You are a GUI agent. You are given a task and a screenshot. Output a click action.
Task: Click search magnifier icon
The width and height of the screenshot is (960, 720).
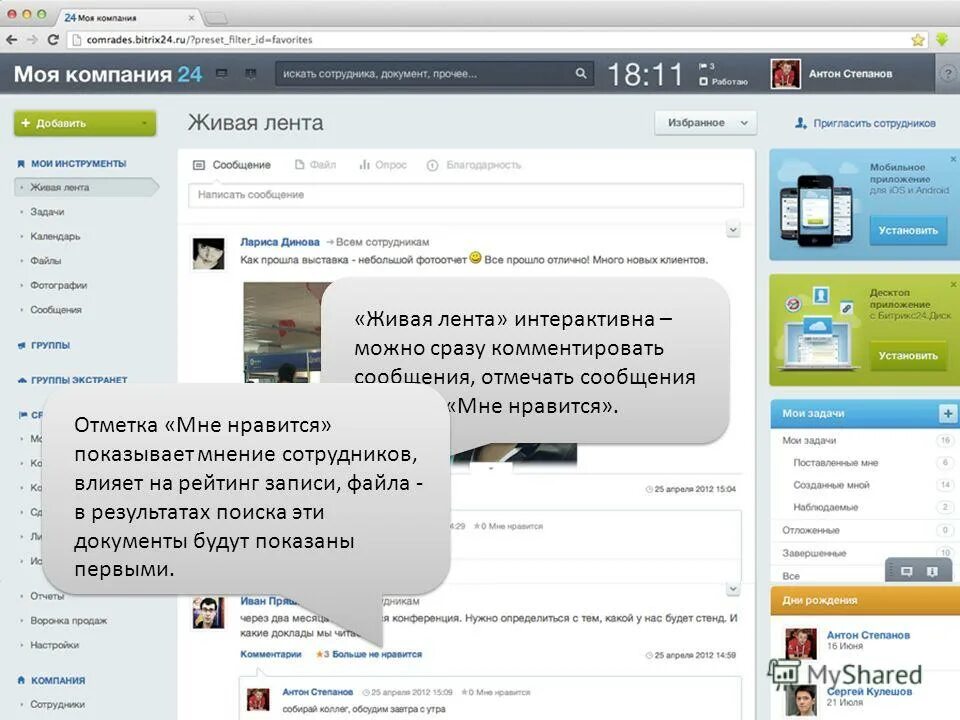(x=580, y=73)
